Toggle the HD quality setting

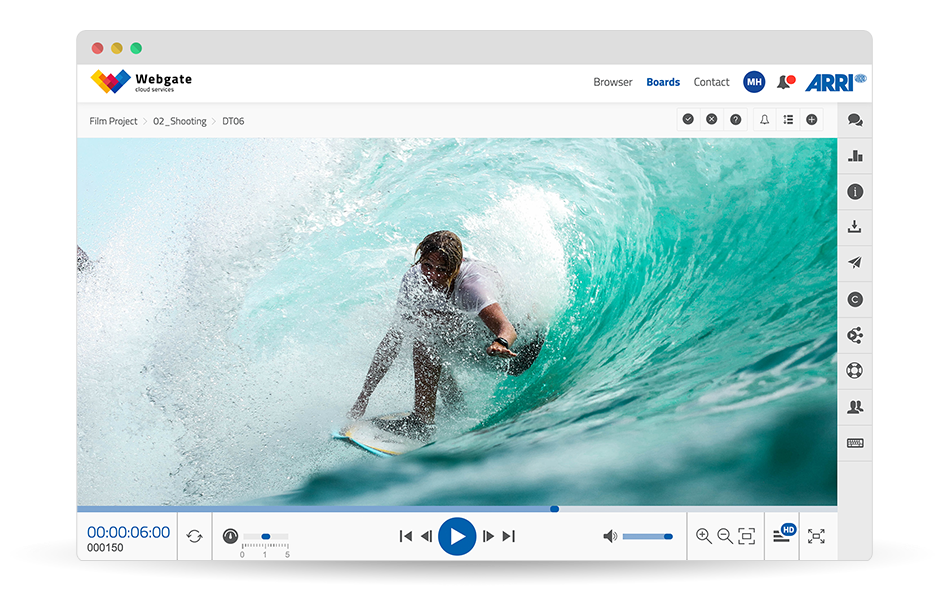tap(783, 535)
